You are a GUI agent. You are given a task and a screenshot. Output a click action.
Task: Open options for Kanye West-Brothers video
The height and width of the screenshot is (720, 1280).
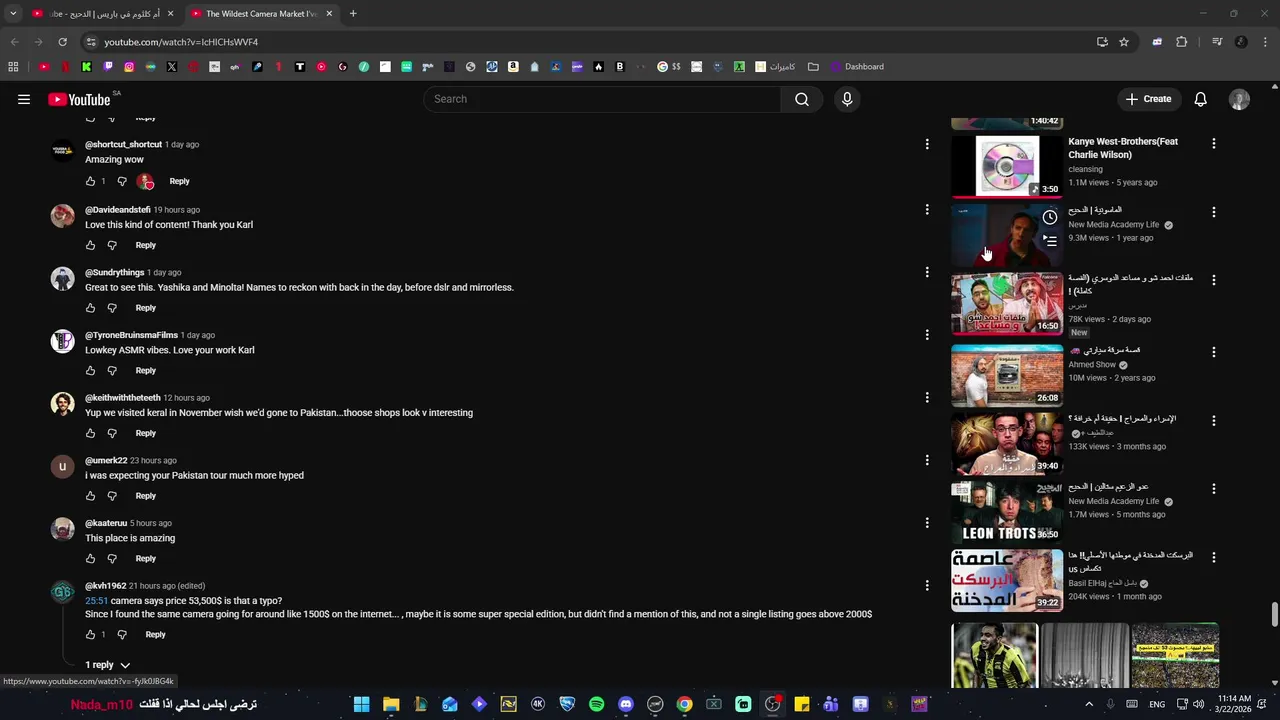1214,144
